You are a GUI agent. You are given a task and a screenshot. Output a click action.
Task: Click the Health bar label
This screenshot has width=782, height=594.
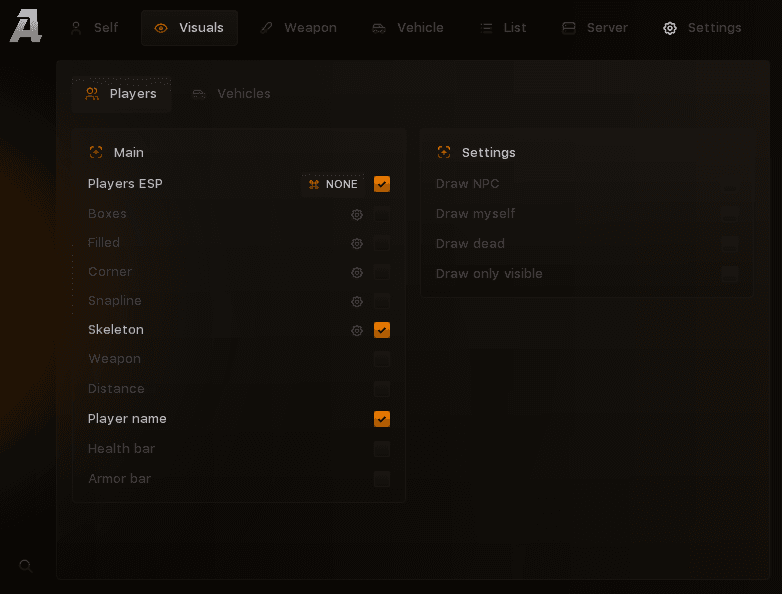(121, 449)
